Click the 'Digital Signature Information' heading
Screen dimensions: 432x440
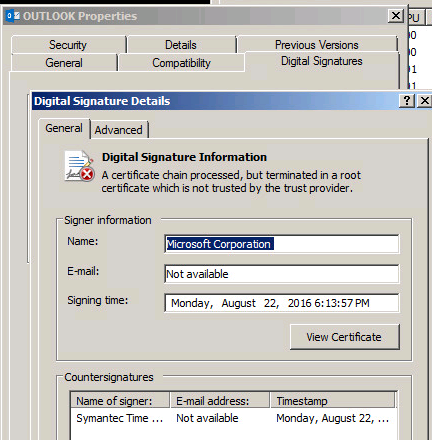(184, 157)
